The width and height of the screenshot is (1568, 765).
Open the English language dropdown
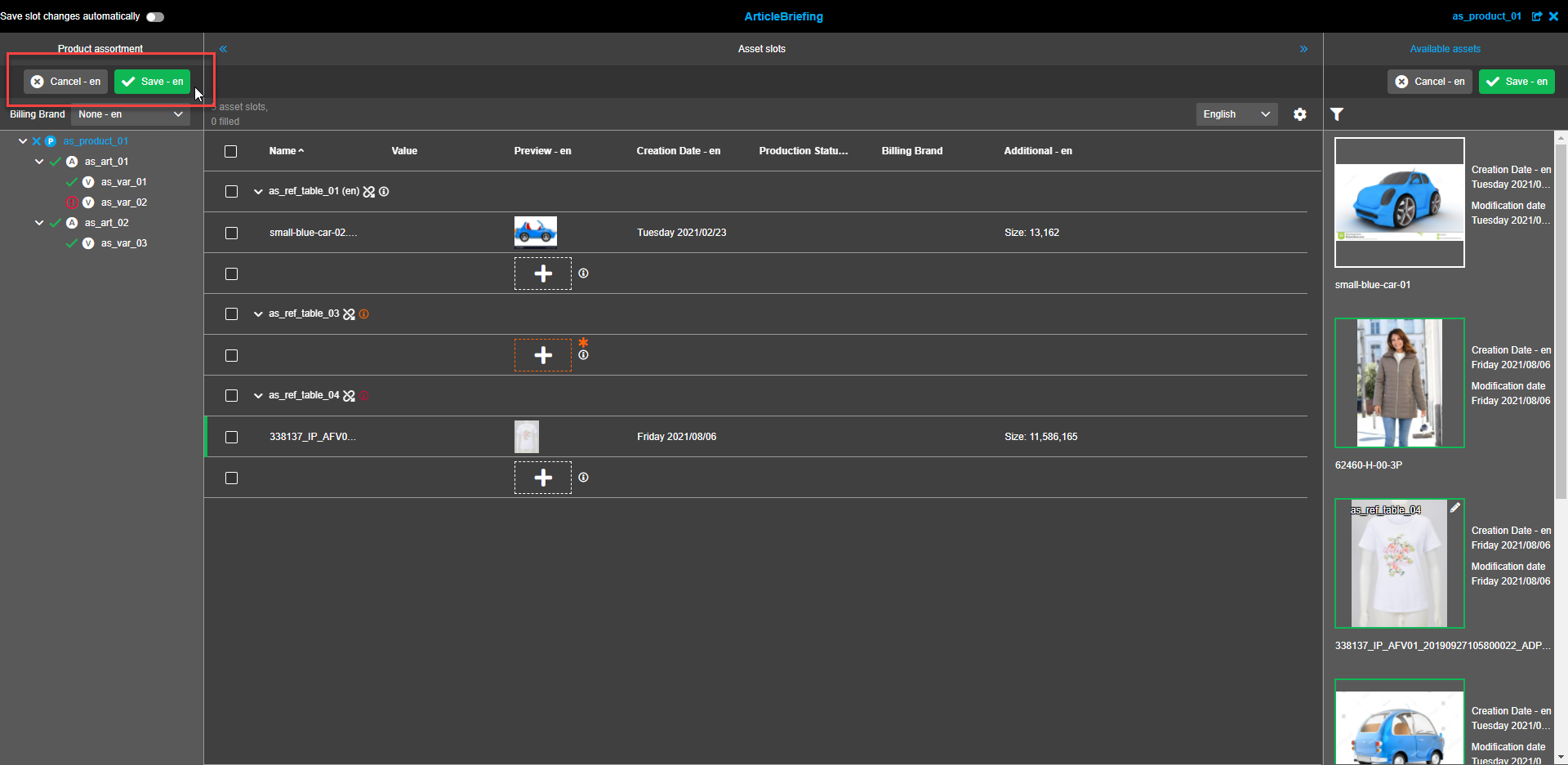[1236, 114]
